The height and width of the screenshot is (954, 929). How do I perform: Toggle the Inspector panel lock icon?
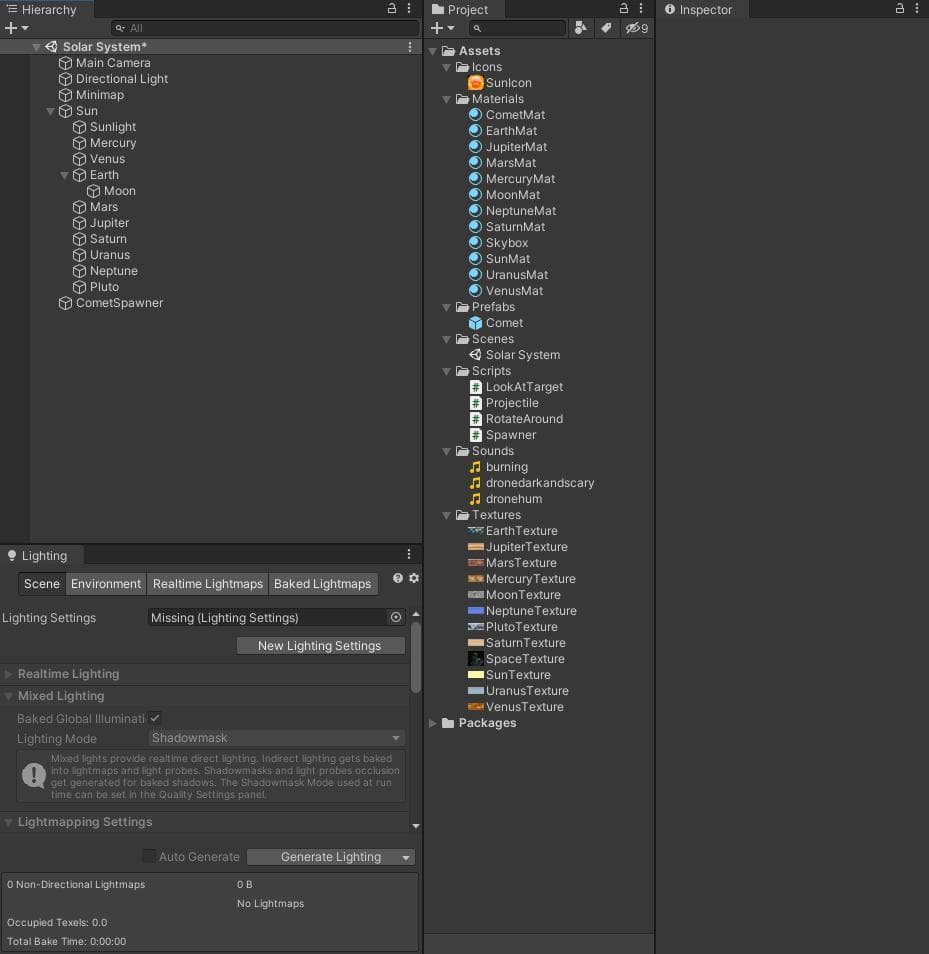pyautogui.click(x=900, y=9)
